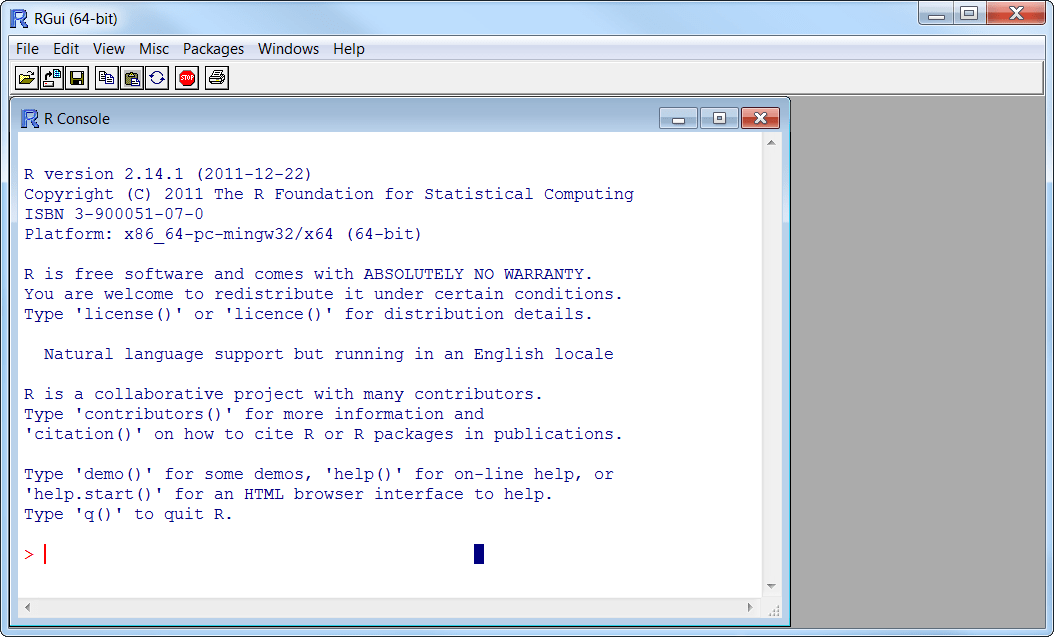Viewport: 1054px width, 637px height.
Task: Click the Copy and paste toolbar icon
Action: tap(157, 78)
